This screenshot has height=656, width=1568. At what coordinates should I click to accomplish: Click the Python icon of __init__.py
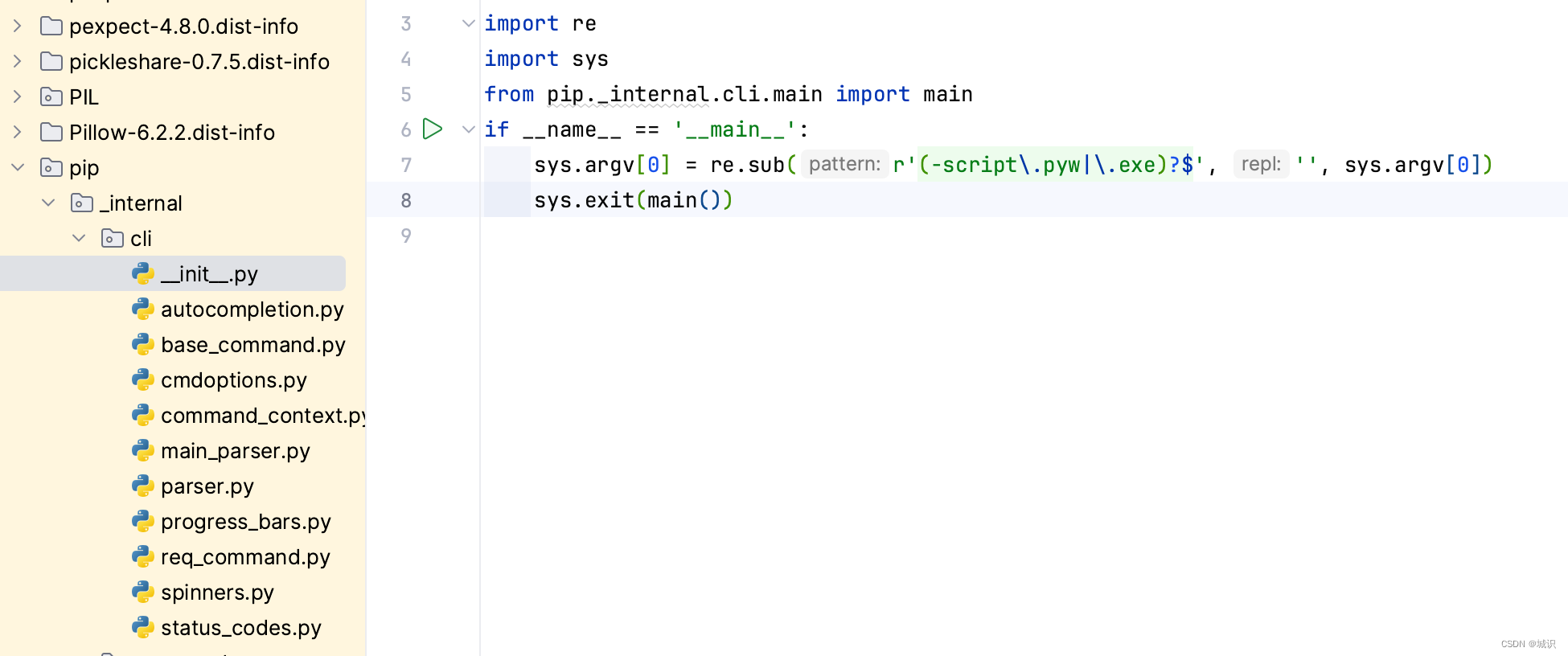[x=143, y=274]
